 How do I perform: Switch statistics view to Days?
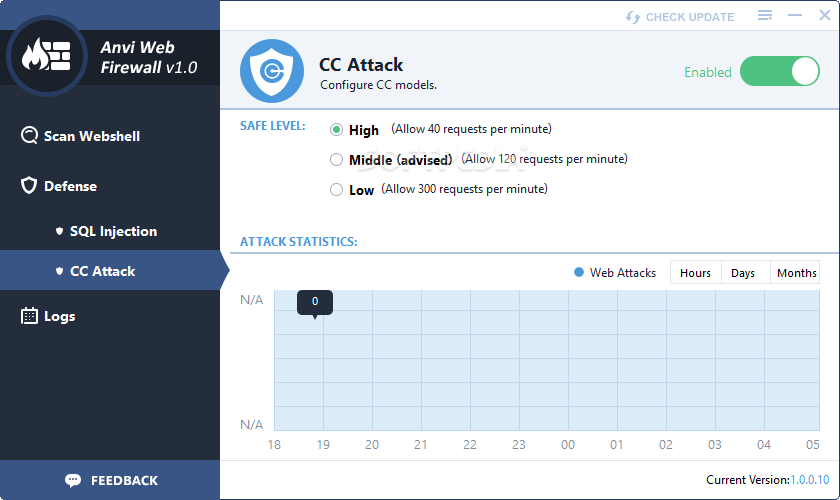(x=746, y=273)
